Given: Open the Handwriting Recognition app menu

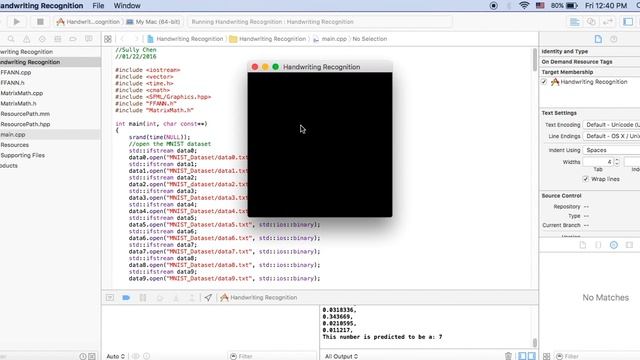Looking at the screenshot, I should pos(41,6).
